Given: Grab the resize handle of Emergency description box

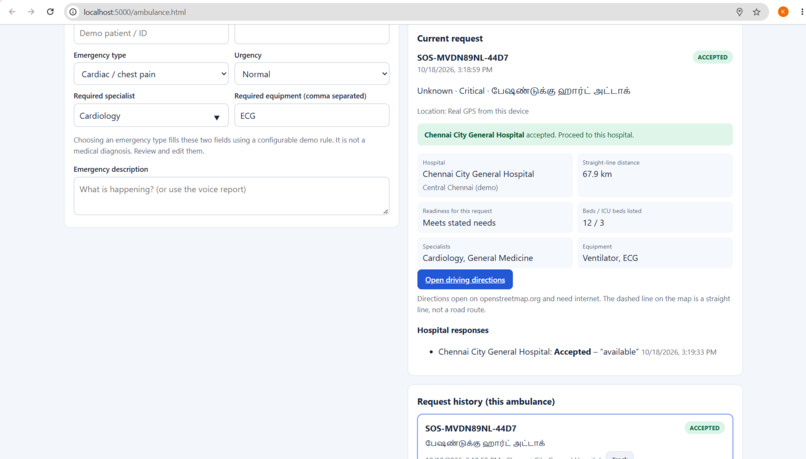Looking at the screenshot, I should (386, 211).
